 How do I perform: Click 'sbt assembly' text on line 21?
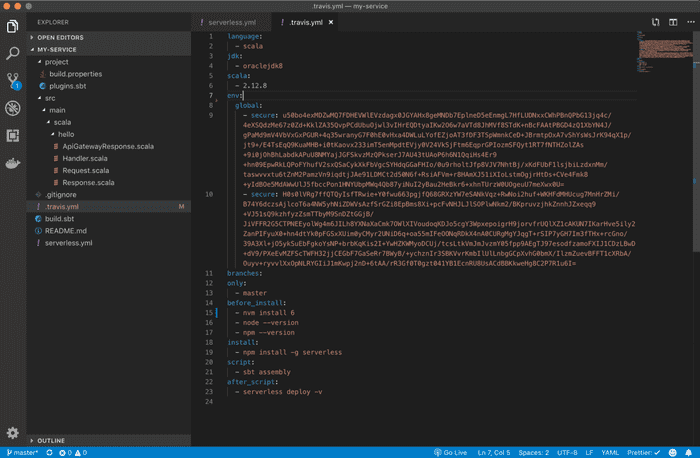pos(267,372)
